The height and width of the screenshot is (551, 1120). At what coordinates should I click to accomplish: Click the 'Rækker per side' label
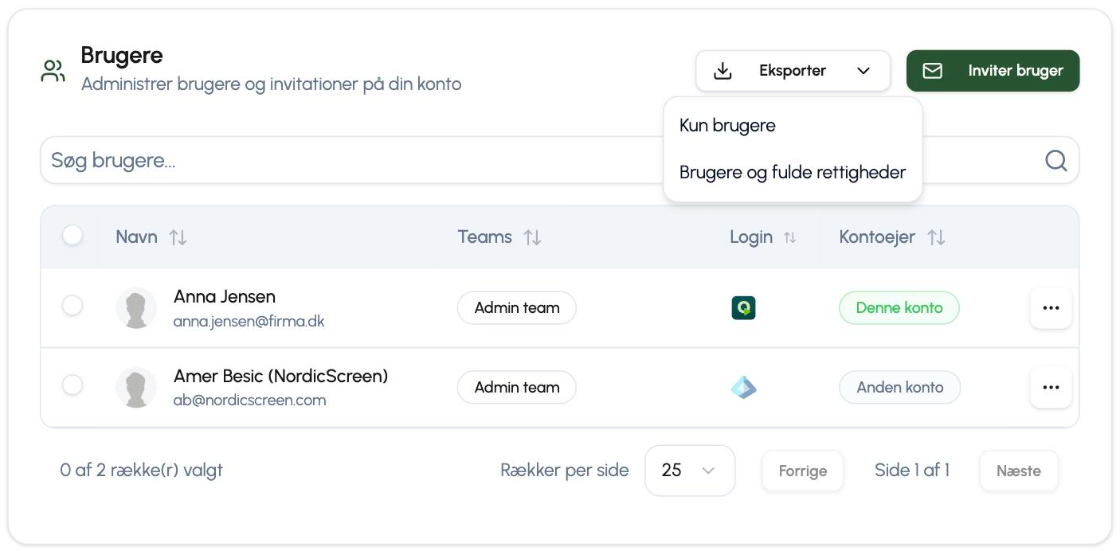[x=565, y=470]
